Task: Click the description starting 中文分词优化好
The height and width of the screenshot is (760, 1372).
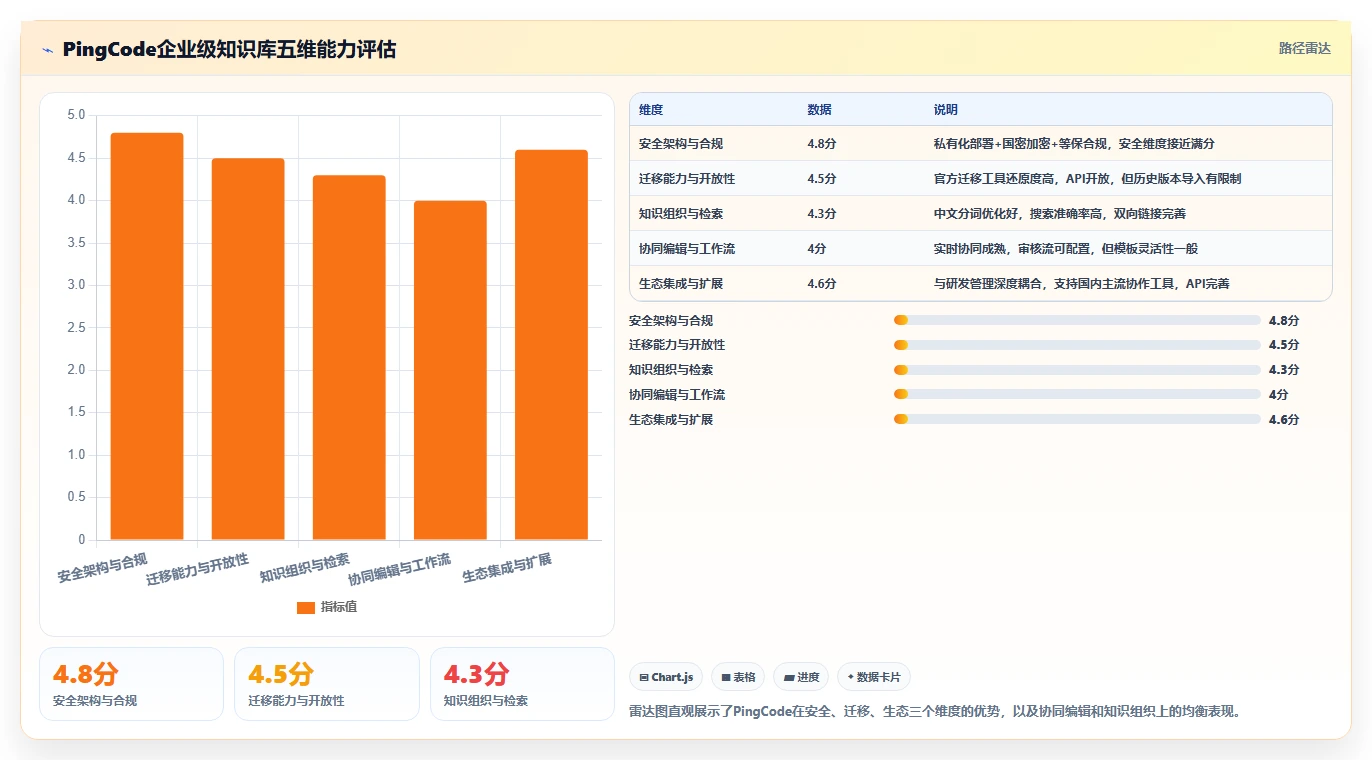Action: click(1060, 214)
